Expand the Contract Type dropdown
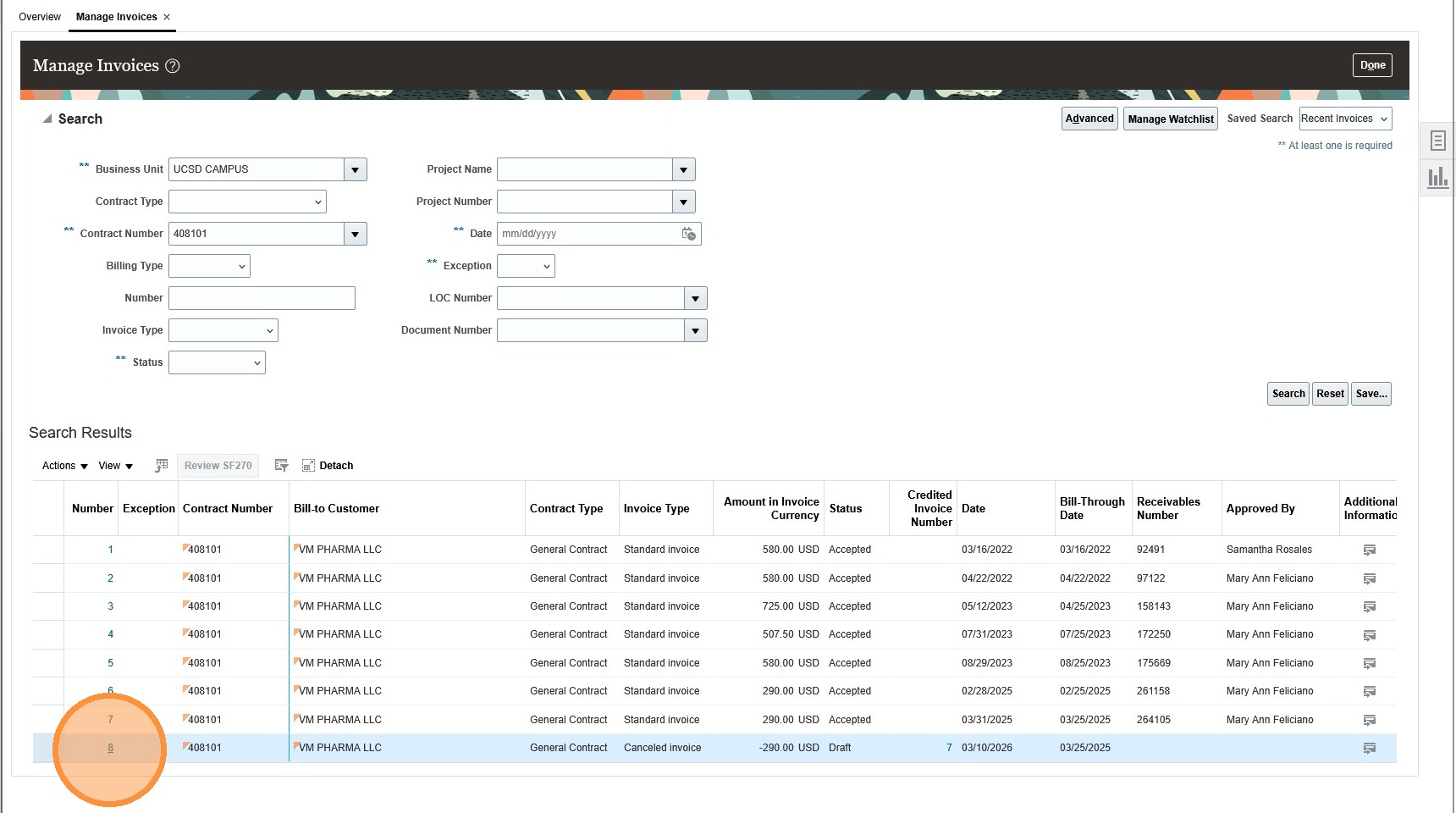1456x813 pixels. click(247, 202)
